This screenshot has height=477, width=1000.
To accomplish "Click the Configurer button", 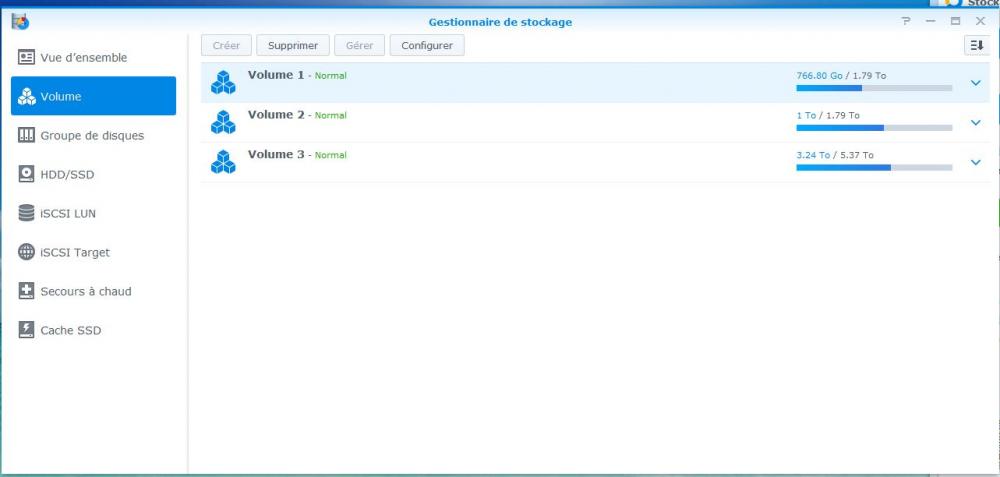I will point(427,45).
